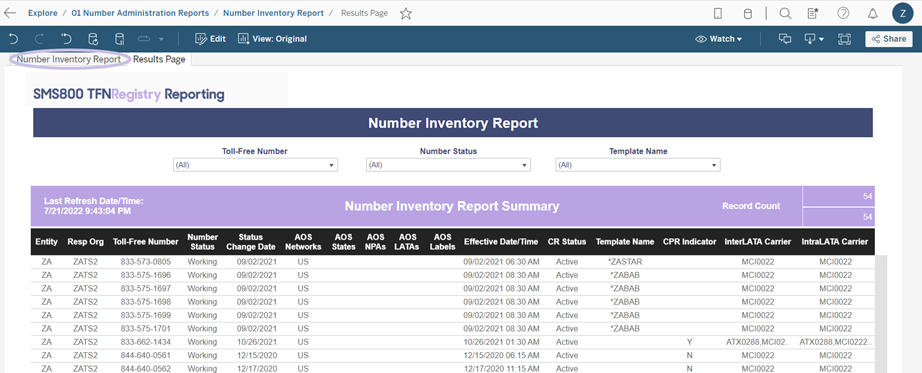Click the Undo toolbar icon
This screenshot has height=373, width=922.
click(14, 39)
